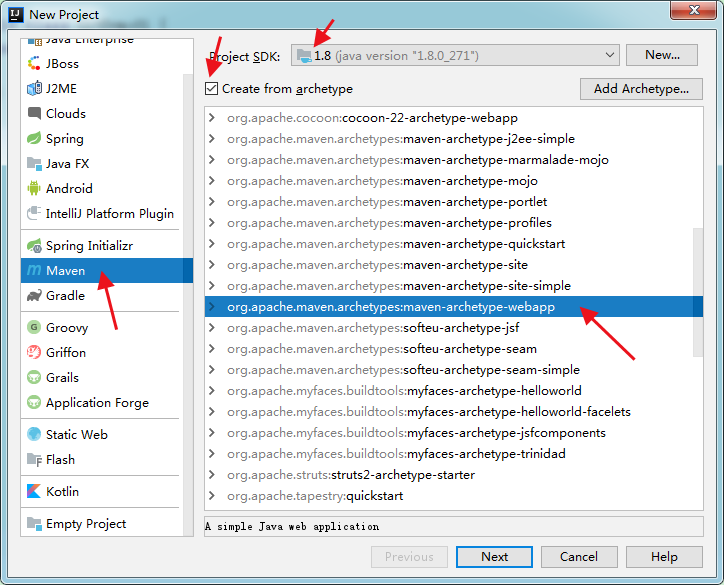Image resolution: width=724 pixels, height=585 pixels.
Task: Select the Maven 'm' icon
Action: 34,270
